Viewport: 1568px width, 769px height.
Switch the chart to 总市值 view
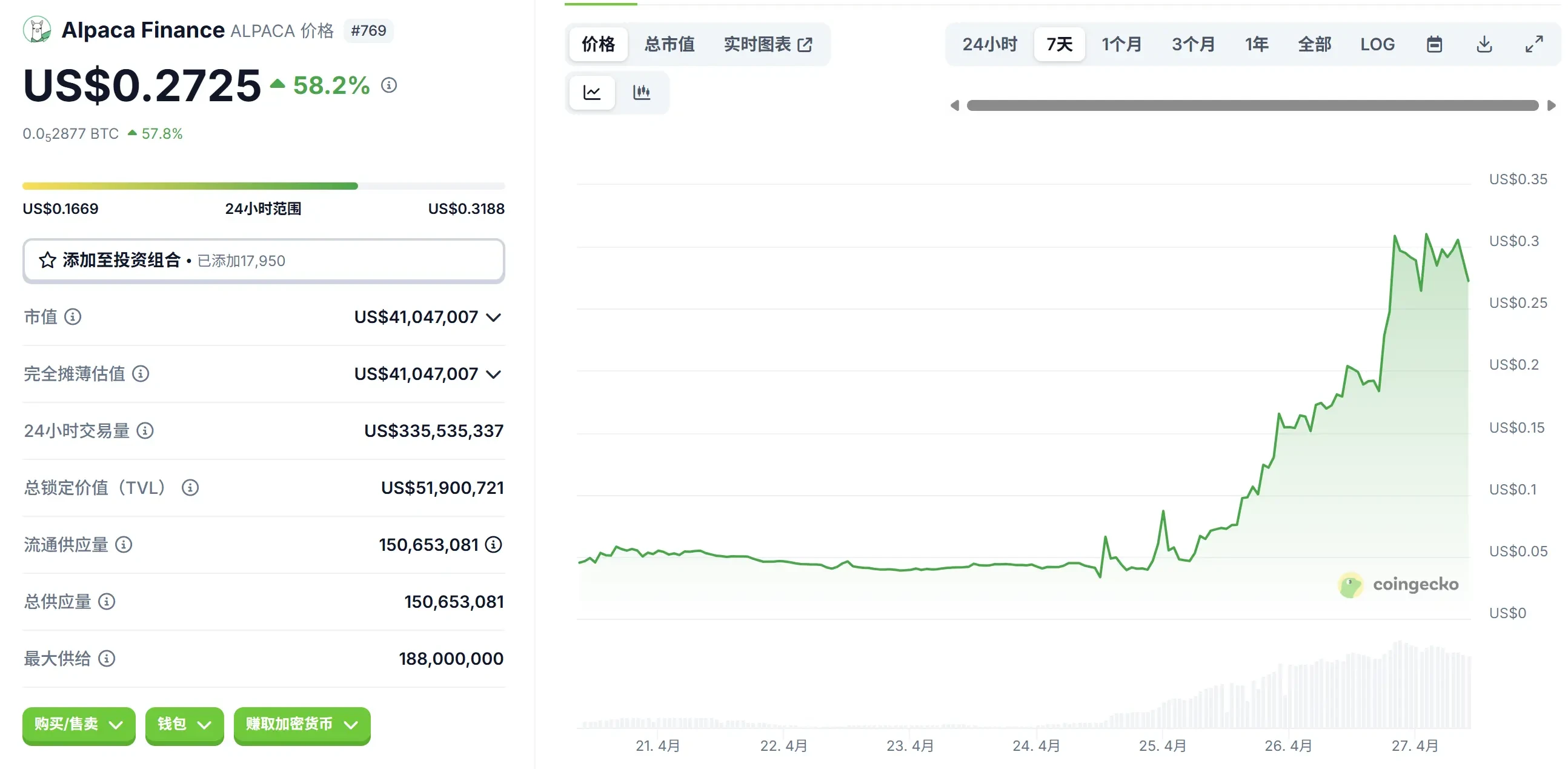coord(668,44)
